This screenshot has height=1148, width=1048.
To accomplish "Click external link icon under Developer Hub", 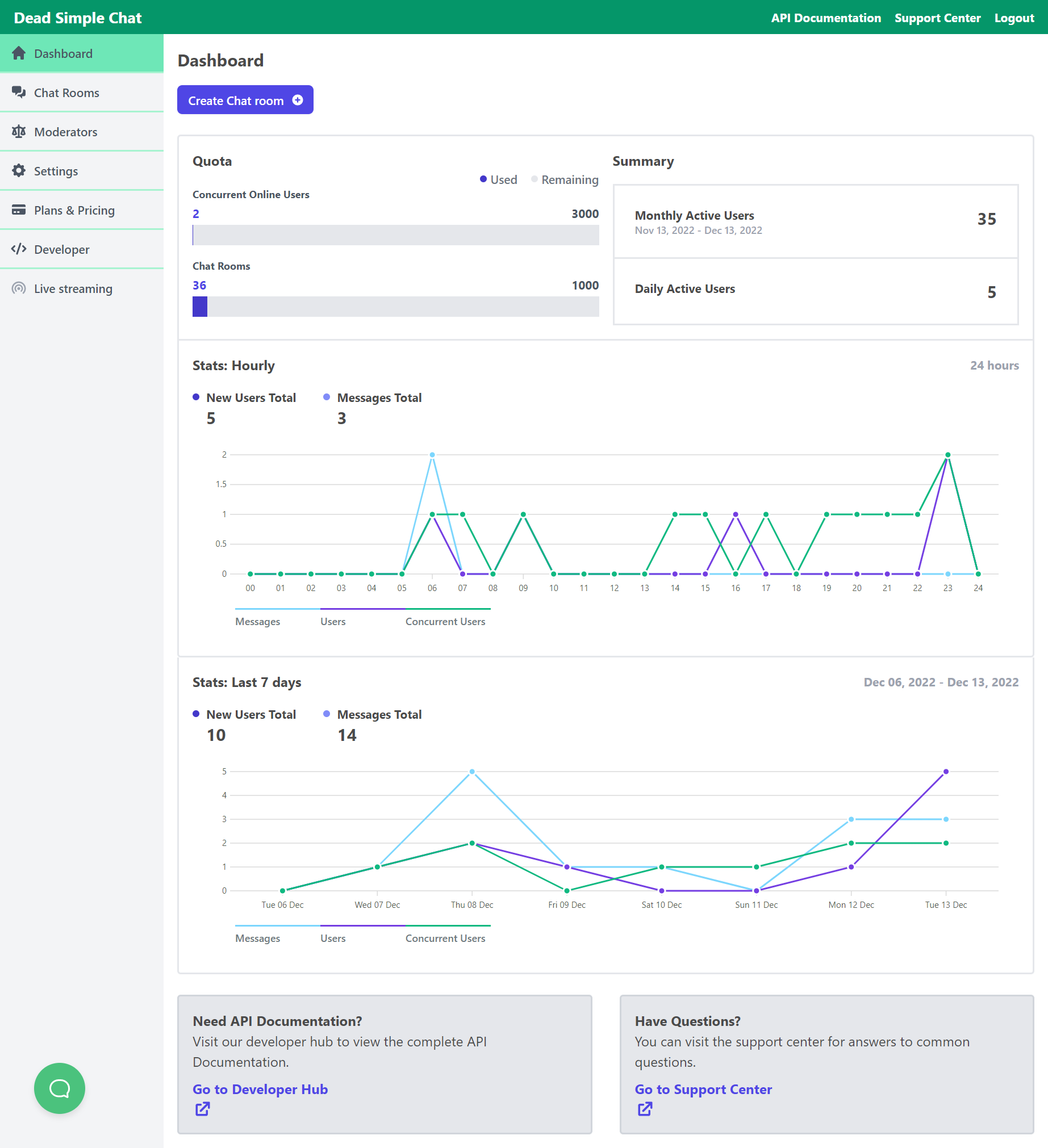I will (202, 1109).
